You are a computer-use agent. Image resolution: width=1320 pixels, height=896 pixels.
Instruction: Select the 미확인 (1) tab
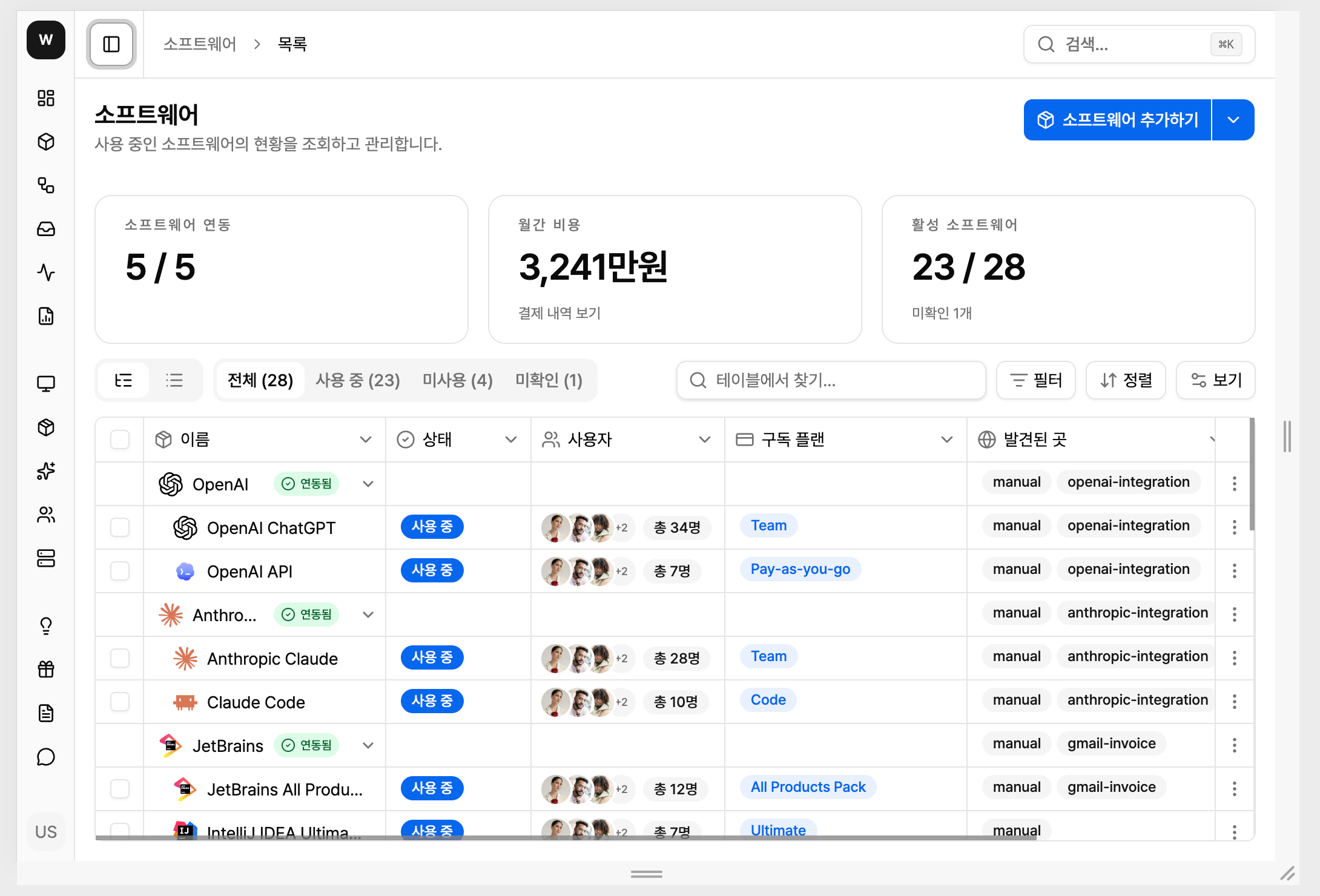549,380
